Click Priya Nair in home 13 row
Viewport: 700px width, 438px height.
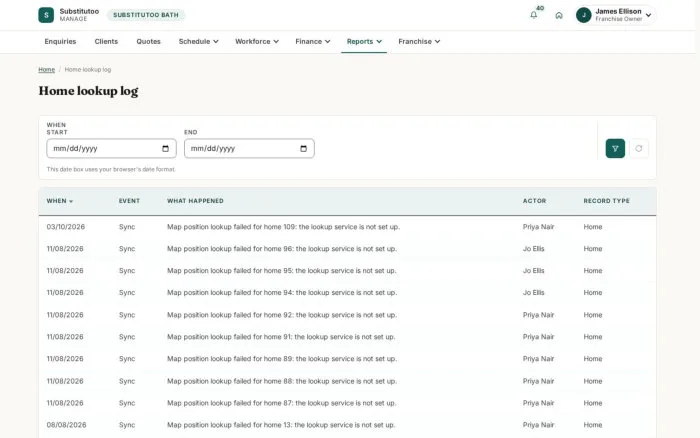tap(538, 425)
